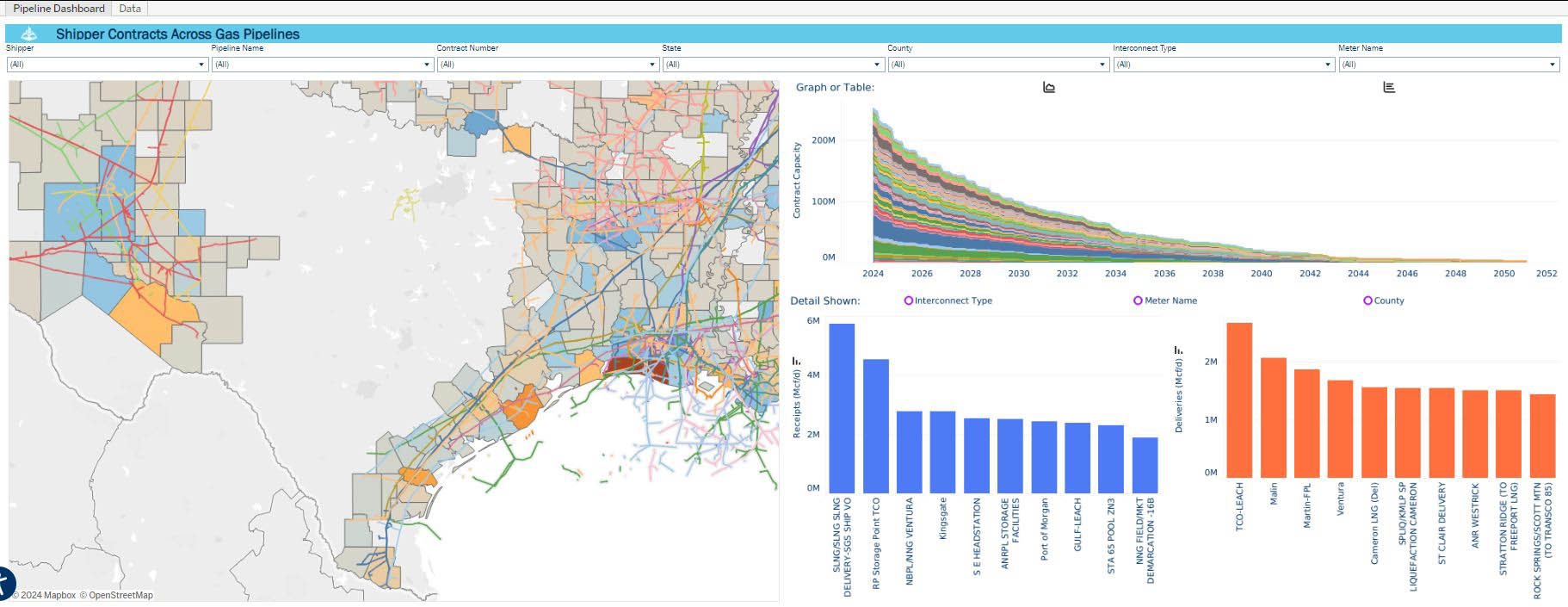
Task: Click the blue RP Storage Point TCO bar
Action: click(x=876, y=425)
